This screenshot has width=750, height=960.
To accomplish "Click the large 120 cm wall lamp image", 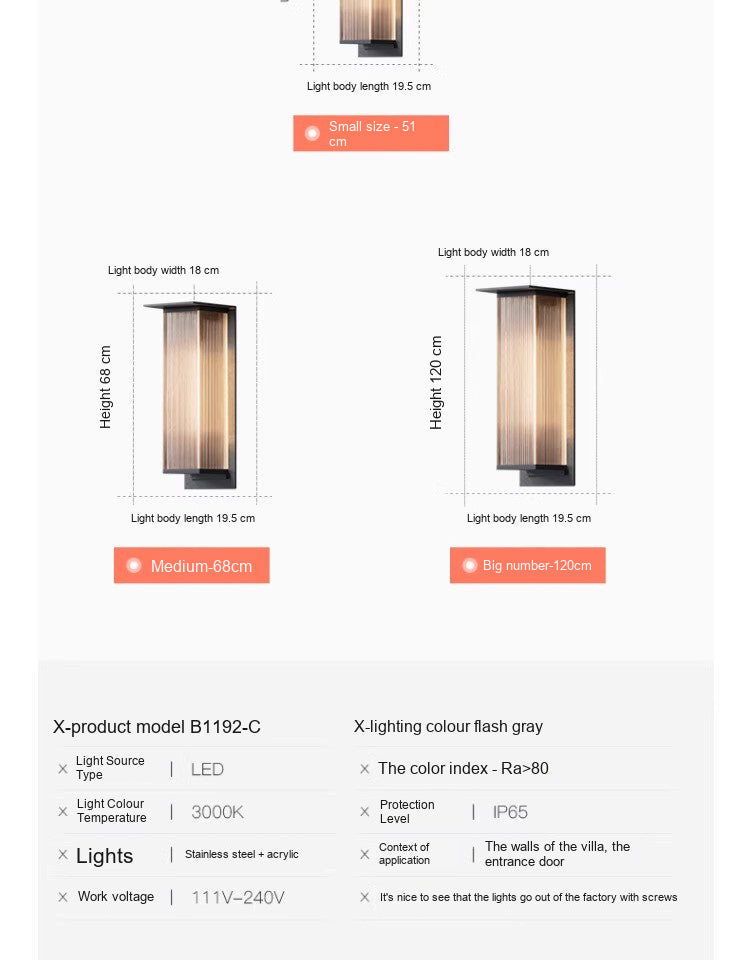I will (527, 386).
